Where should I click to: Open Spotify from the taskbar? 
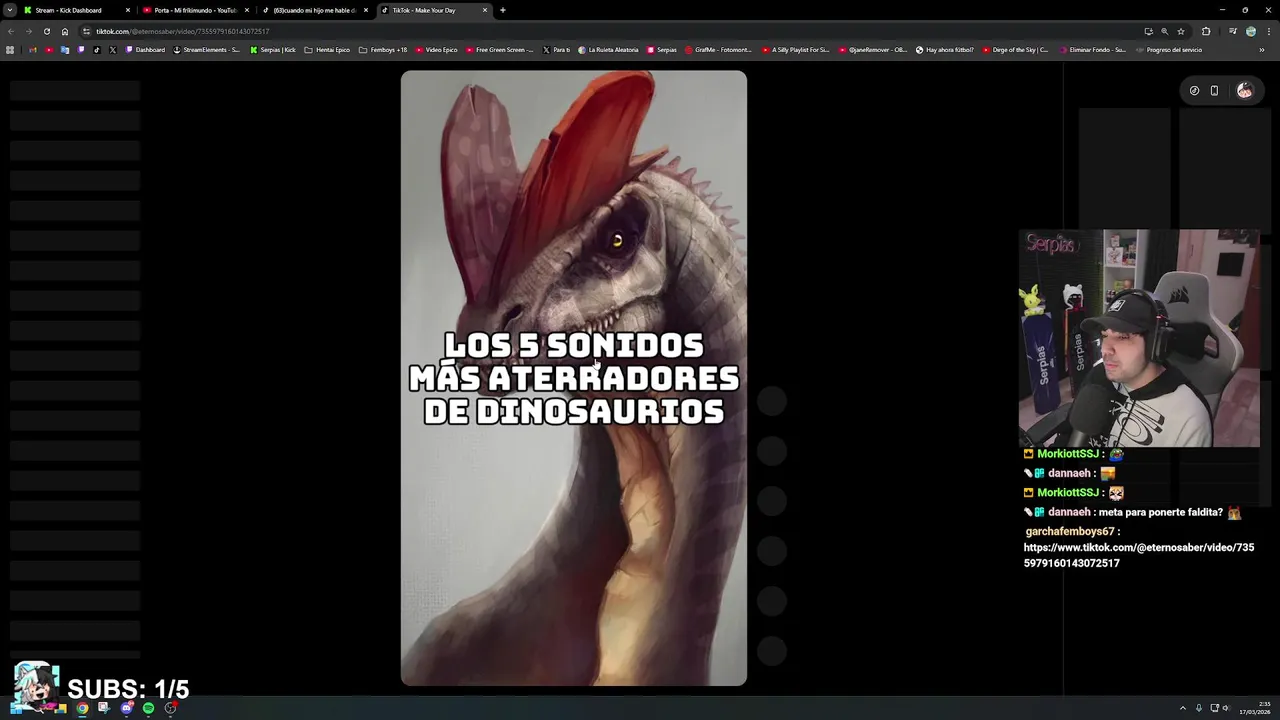148,708
